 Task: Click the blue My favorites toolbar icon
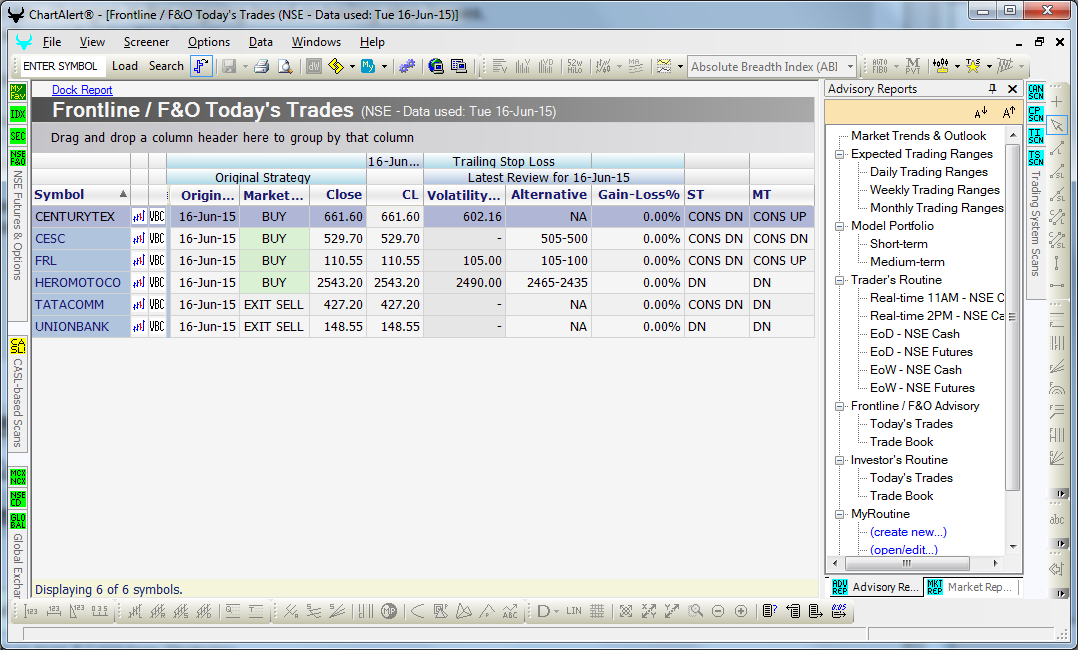coord(368,66)
